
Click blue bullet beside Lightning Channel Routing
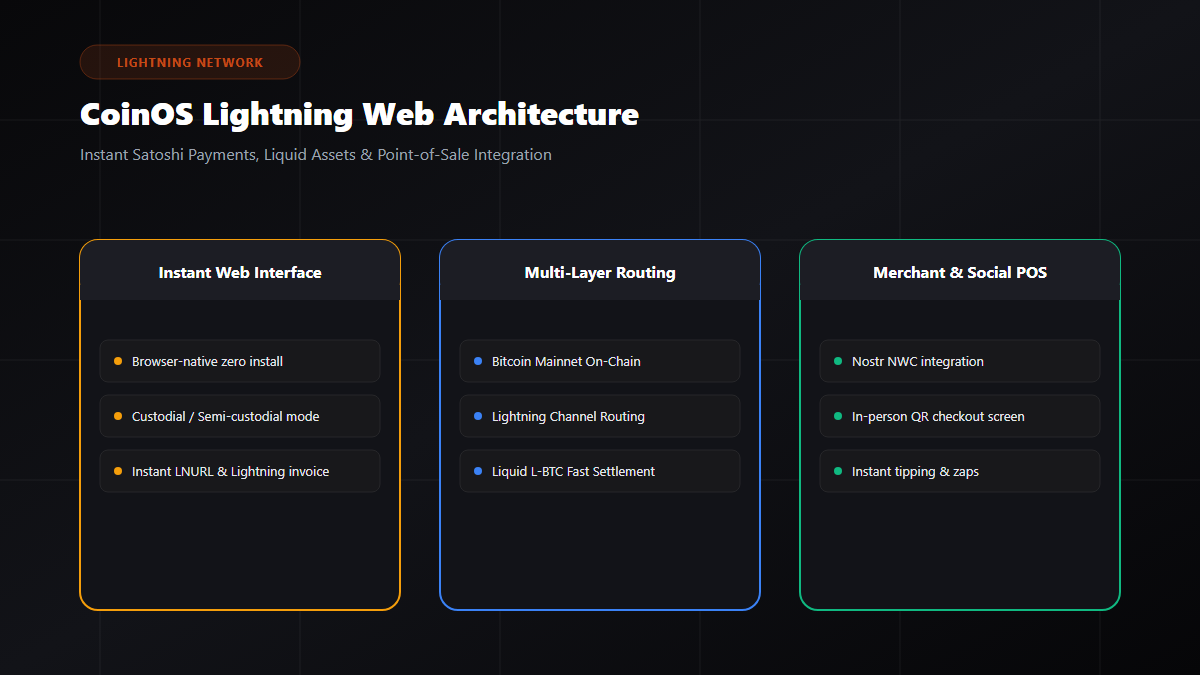[478, 416]
